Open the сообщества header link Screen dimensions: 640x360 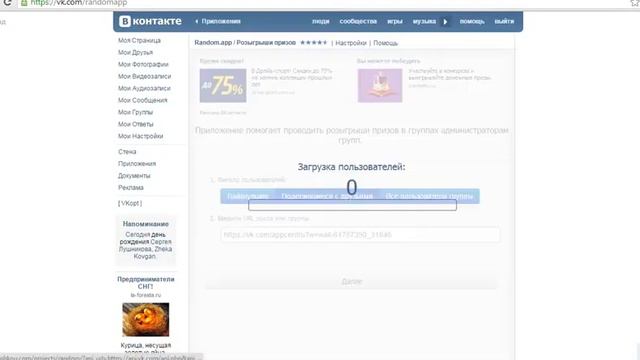click(x=358, y=21)
